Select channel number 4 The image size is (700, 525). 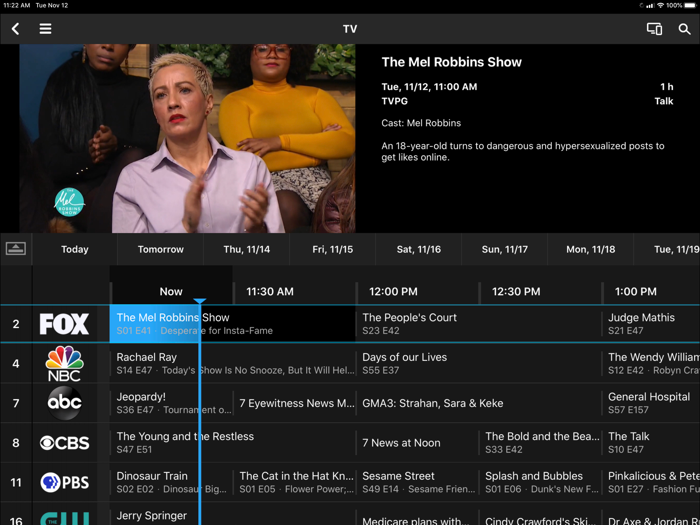[x=16, y=363]
